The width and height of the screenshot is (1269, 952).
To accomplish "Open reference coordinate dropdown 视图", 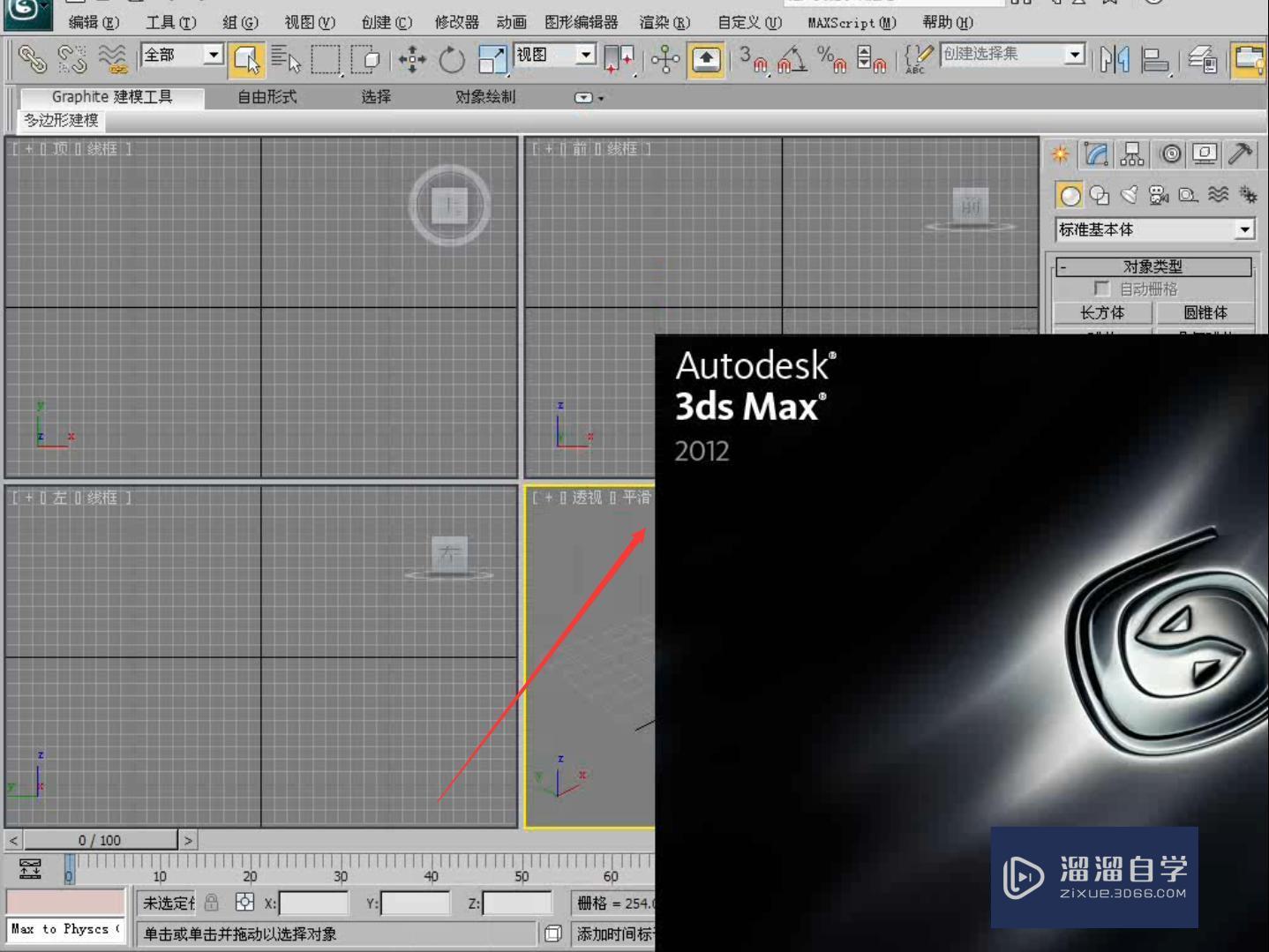I will [586, 55].
